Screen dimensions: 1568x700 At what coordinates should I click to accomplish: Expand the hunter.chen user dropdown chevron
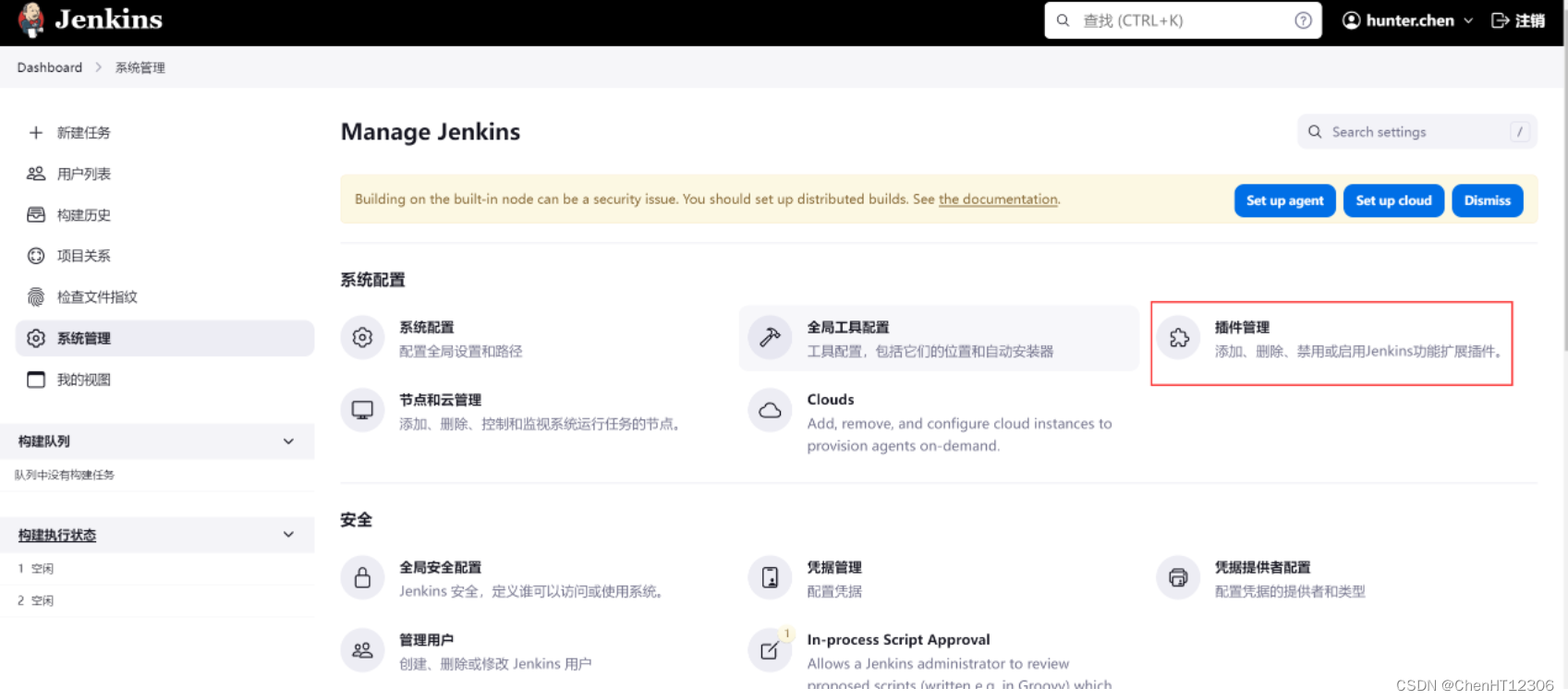pos(1468,20)
